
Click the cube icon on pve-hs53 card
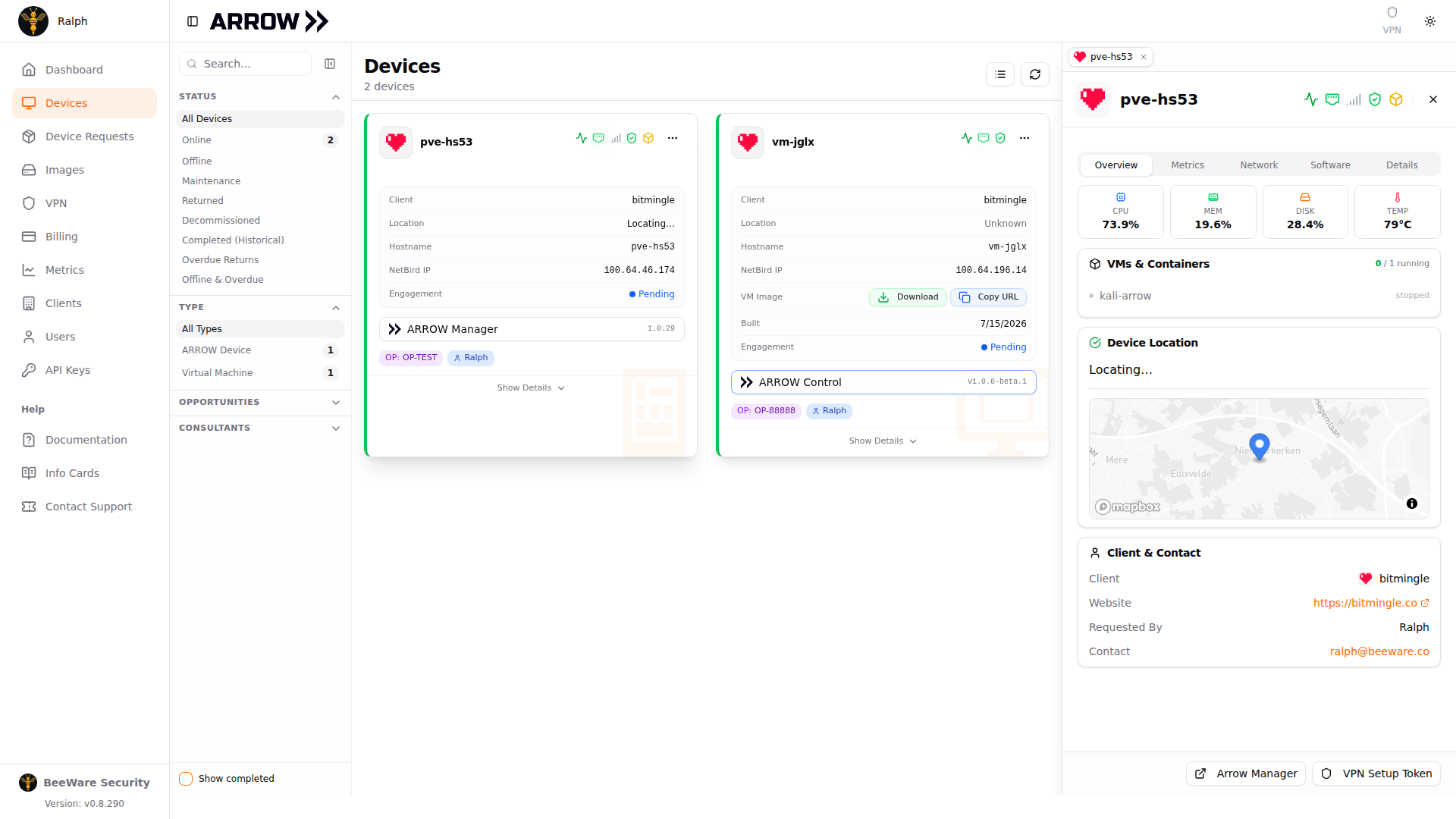(648, 138)
